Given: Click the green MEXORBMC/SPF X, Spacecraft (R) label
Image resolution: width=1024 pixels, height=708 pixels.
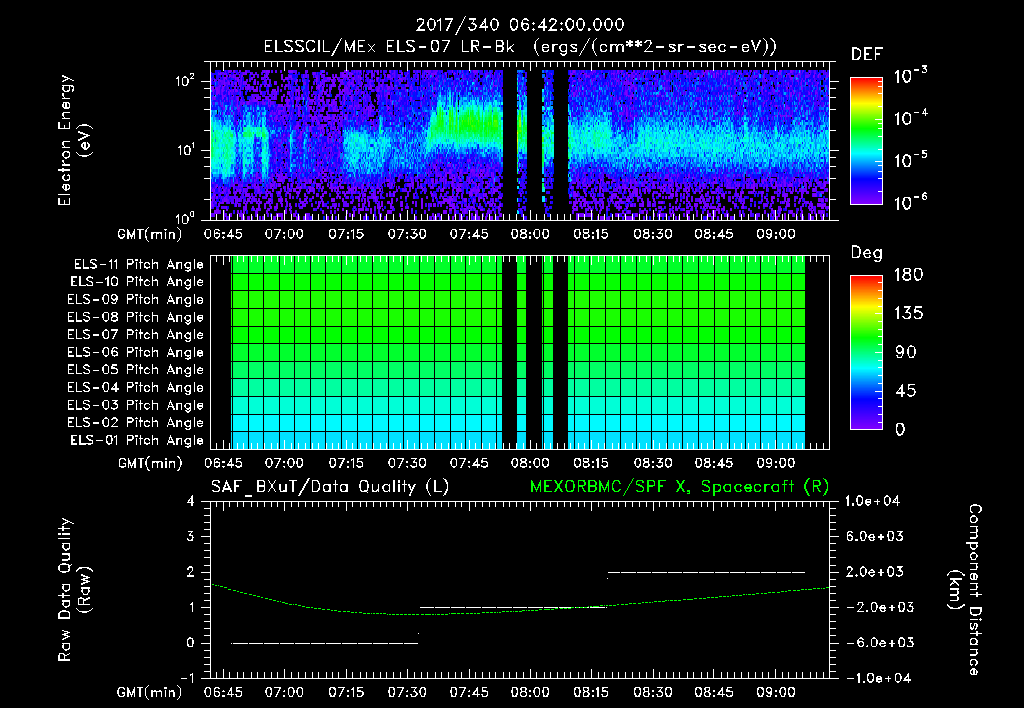Looking at the screenshot, I should click(x=679, y=487).
